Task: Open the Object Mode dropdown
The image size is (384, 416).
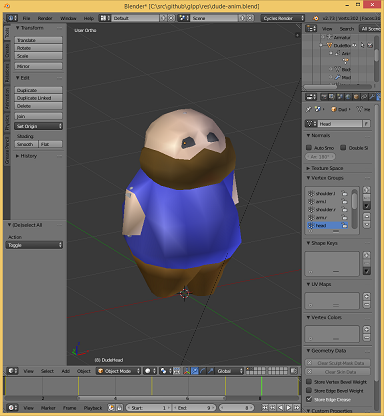Action: (x=119, y=371)
